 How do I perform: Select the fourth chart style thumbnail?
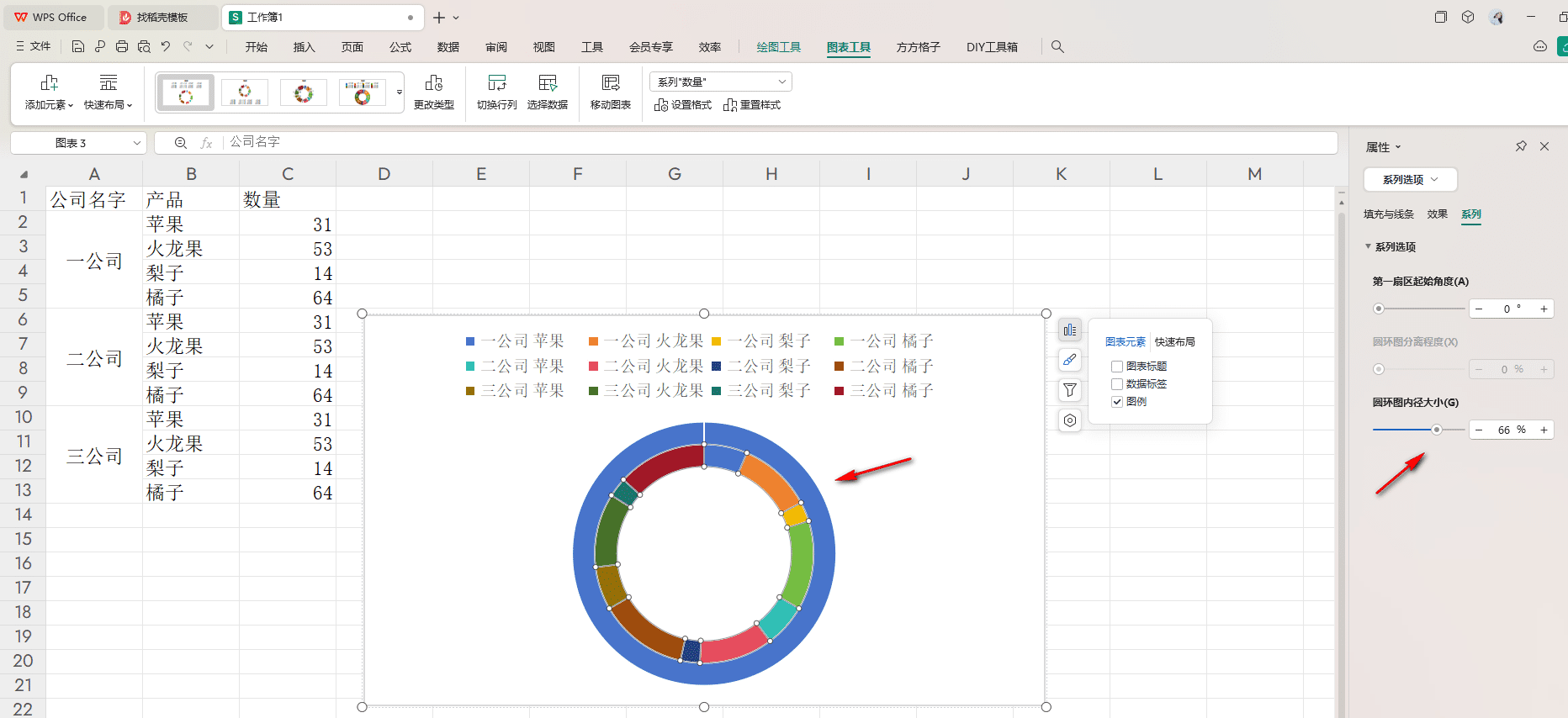(363, 92)
